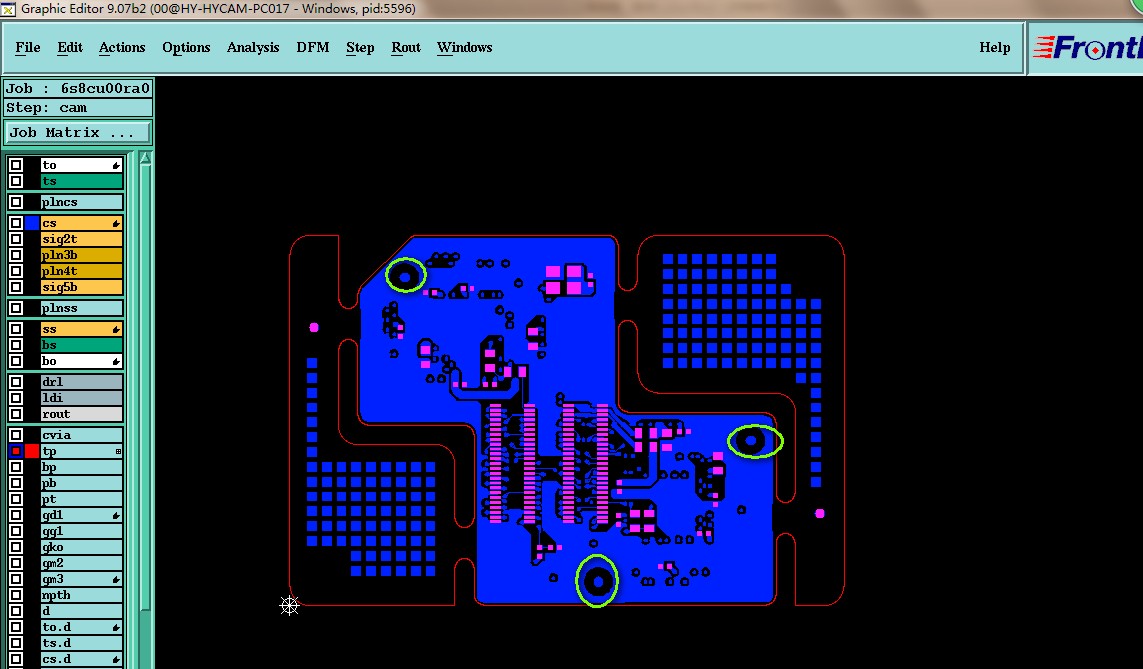Toggle the 'to' layer display checkbox
The width and height of the screenshot is (1143, 669).
coord(16,165)
